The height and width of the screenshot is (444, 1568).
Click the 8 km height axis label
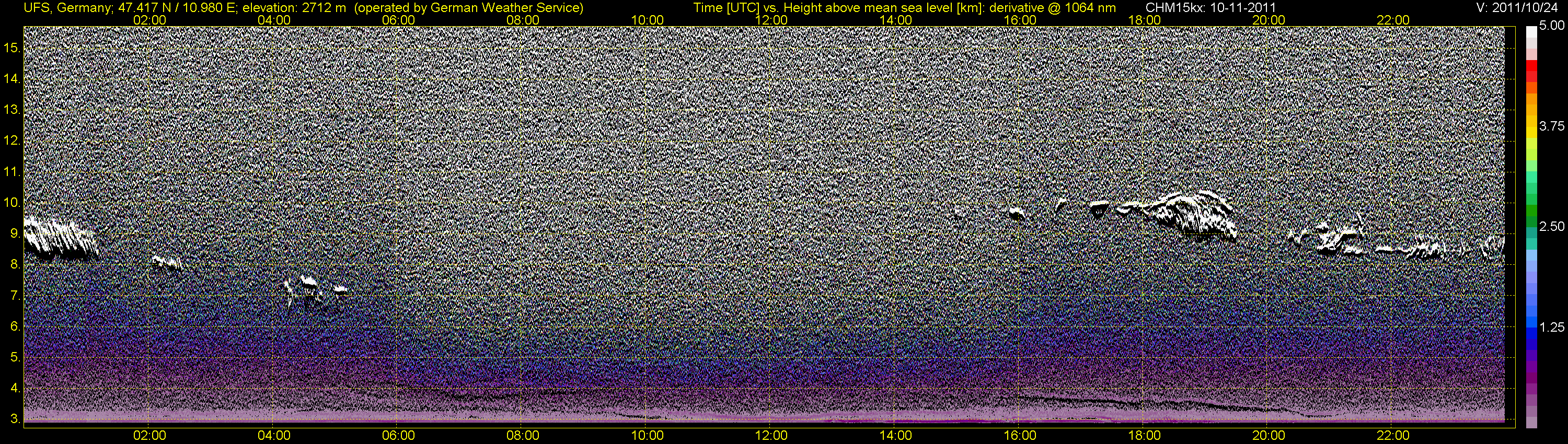pos(15,265)
